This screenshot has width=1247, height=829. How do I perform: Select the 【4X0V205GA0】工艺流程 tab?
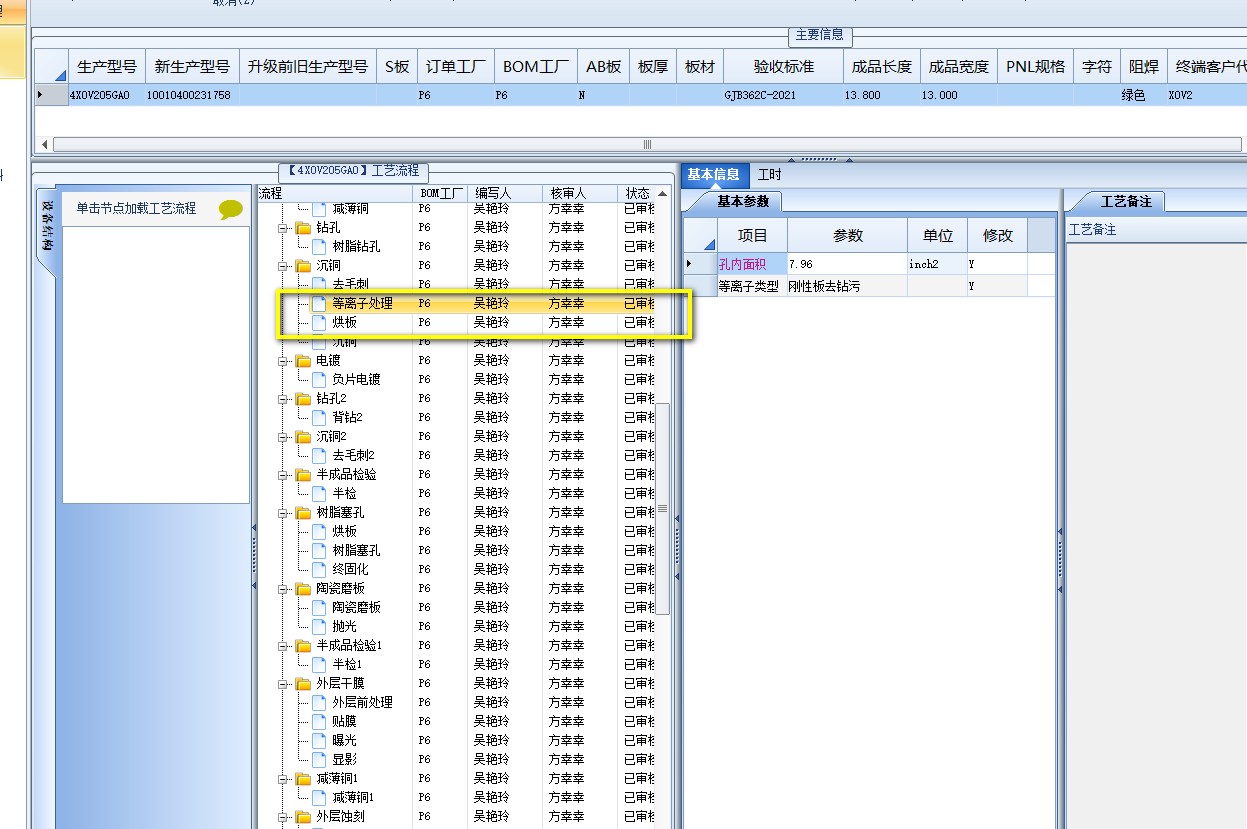coord(353,171)
